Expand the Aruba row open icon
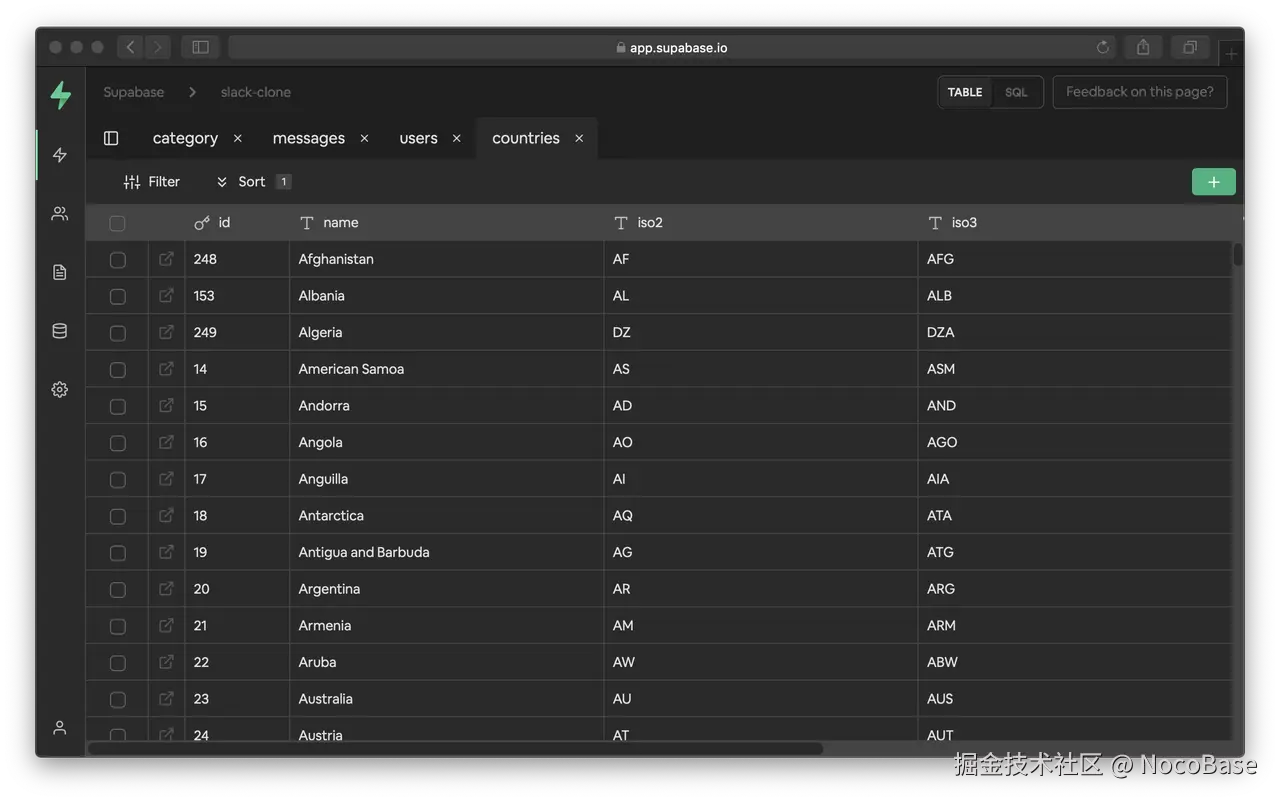 coord(166,662)
